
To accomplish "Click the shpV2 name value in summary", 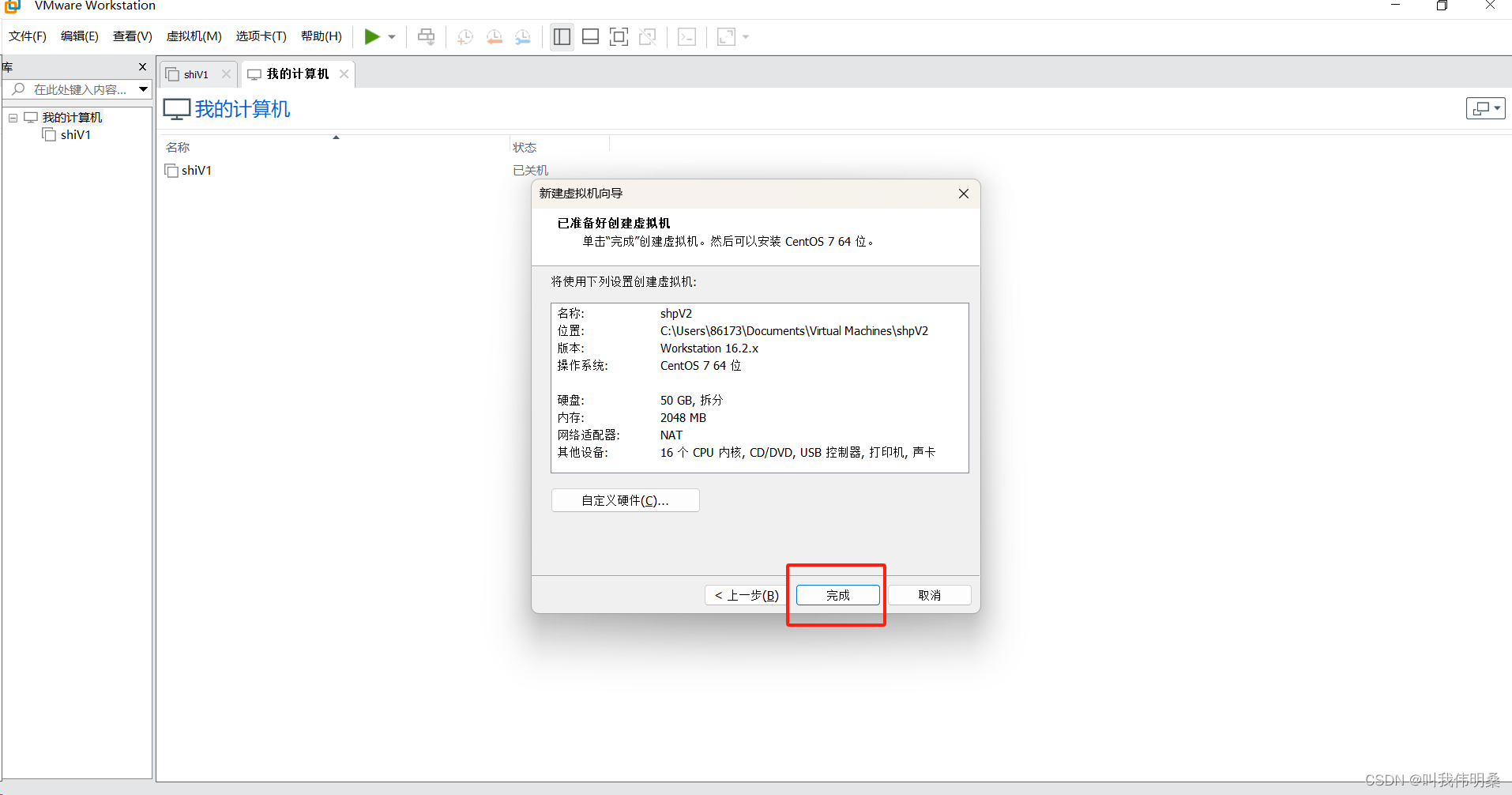I will click(x=676, y=314).
